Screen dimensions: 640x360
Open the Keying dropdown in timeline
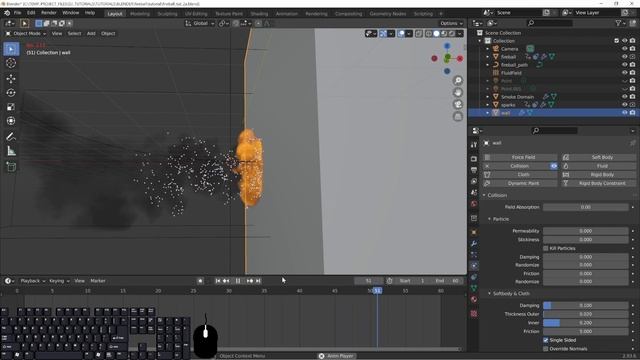point(59,281)
